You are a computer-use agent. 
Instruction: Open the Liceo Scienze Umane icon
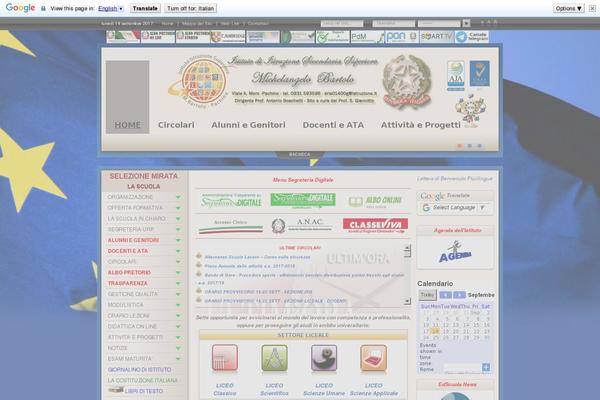click(x=324, y=358)
